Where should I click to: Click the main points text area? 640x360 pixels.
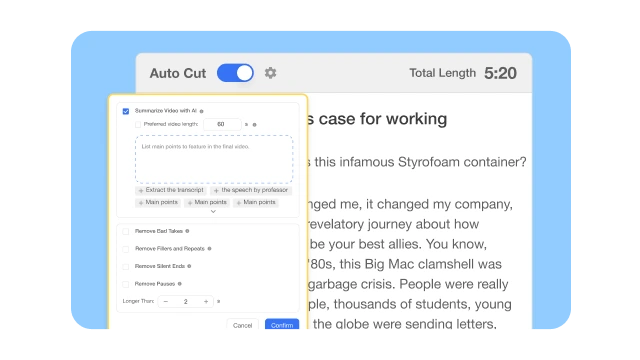(214, 159)
